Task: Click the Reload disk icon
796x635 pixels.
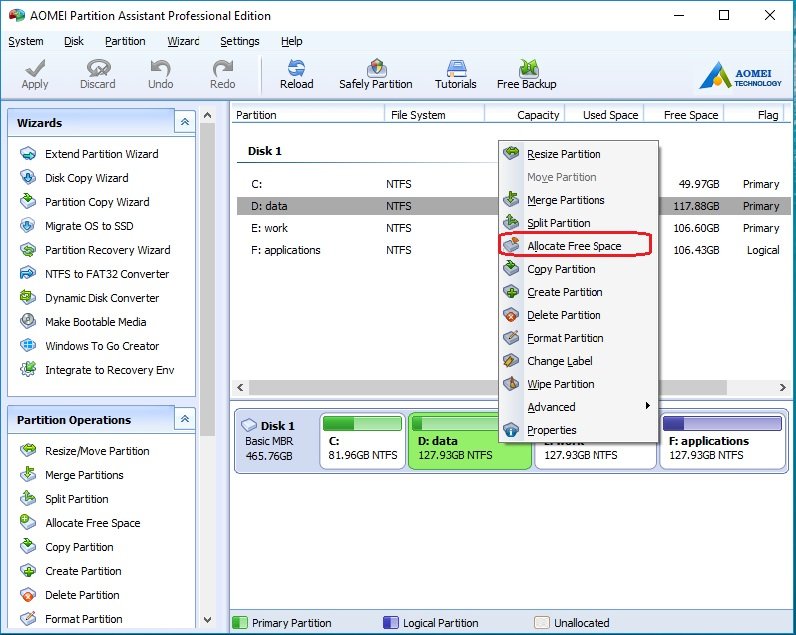Action: (296, 68)
